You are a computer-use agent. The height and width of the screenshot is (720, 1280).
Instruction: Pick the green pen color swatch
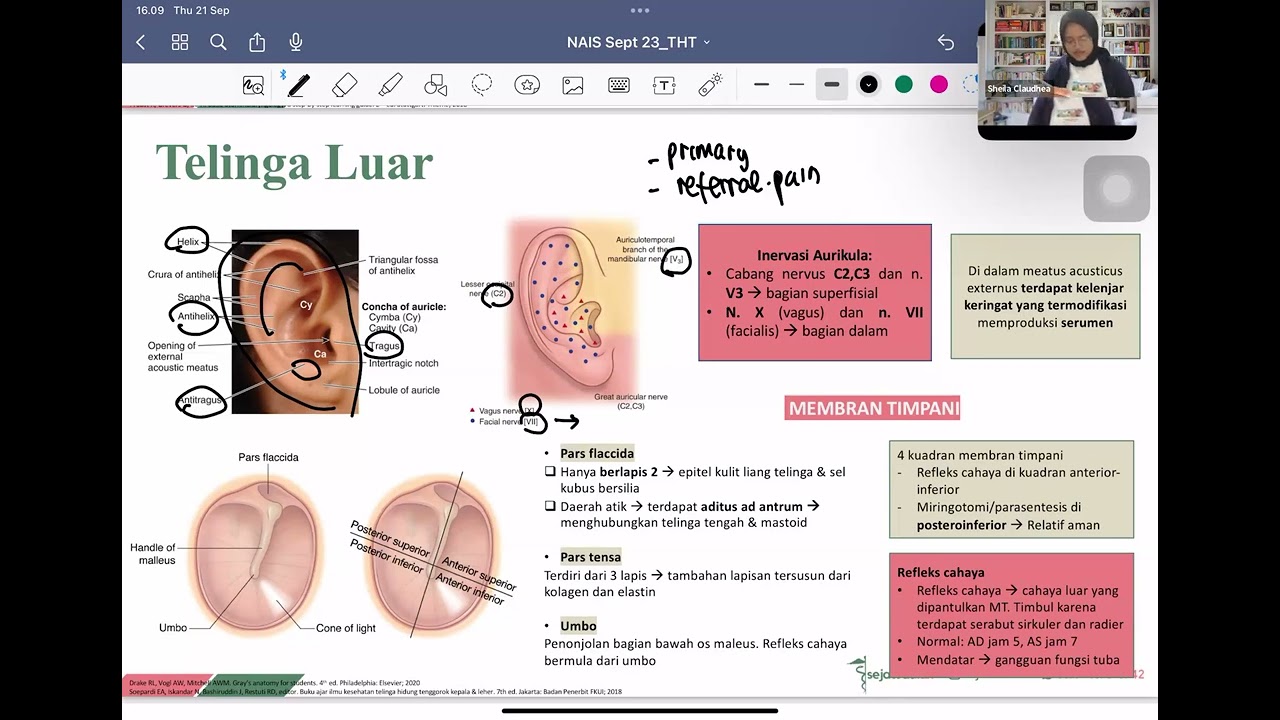pyautogui.click(x=904, y=85)
